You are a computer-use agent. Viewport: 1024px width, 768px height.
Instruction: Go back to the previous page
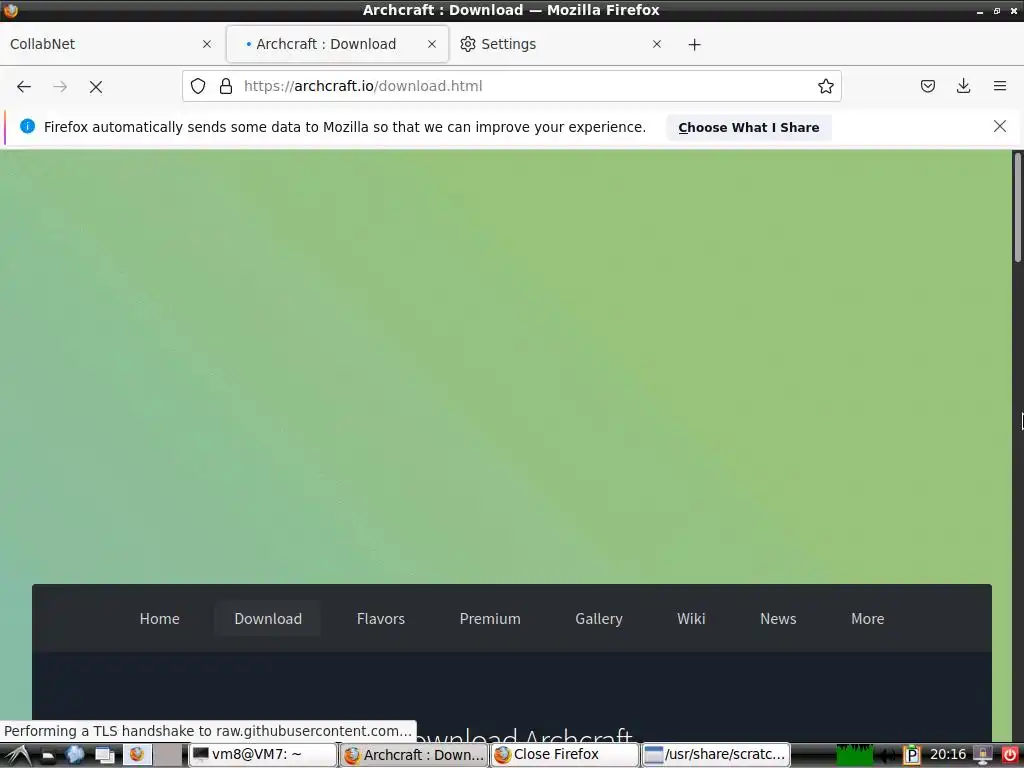pos(24,86)
